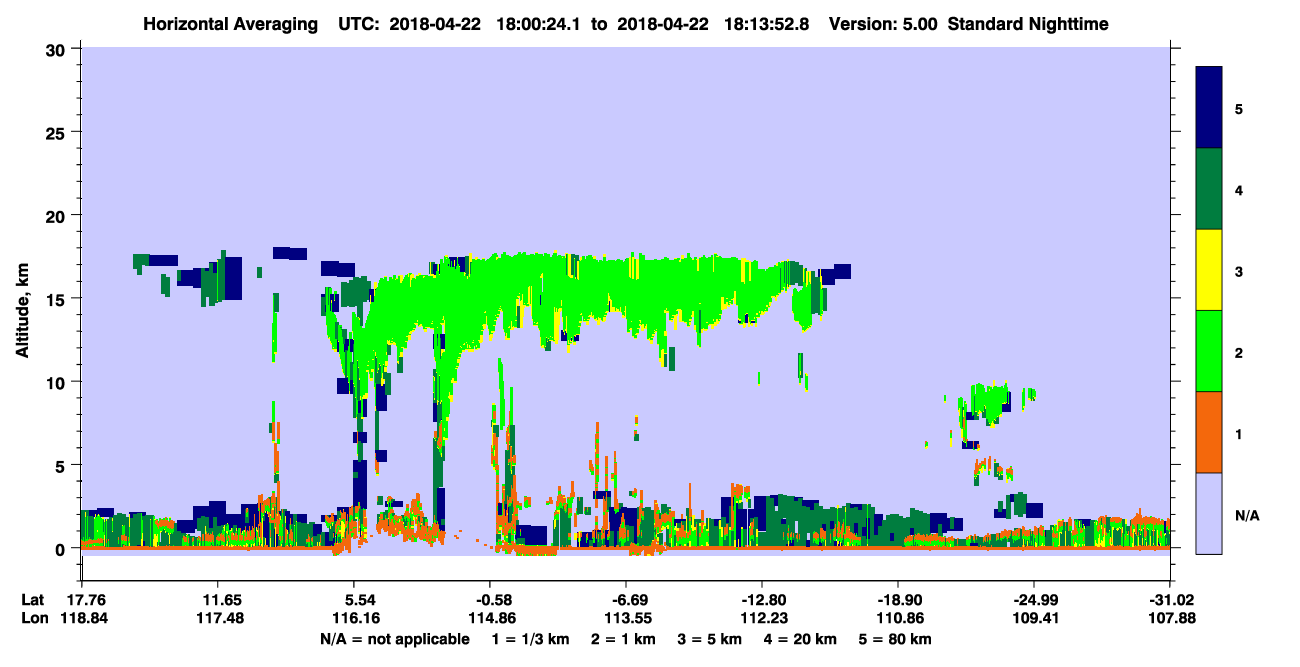Click the latitude value -0.58
This screenshot has width=1300, height=667.
click(x=489, y=600)
